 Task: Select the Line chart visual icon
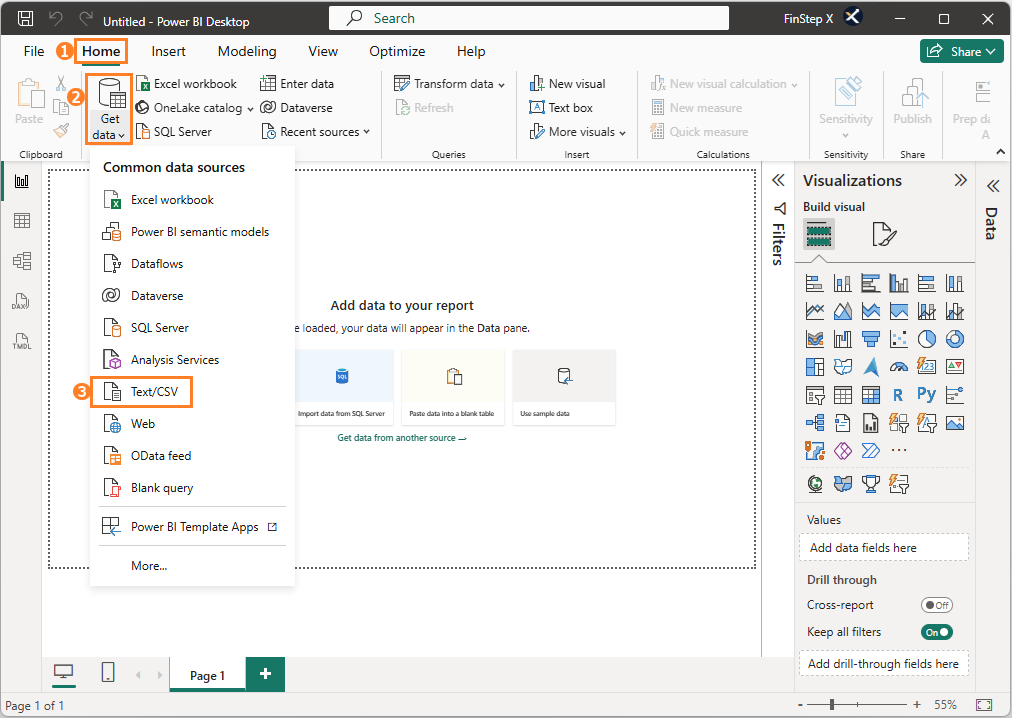[815, 311]
